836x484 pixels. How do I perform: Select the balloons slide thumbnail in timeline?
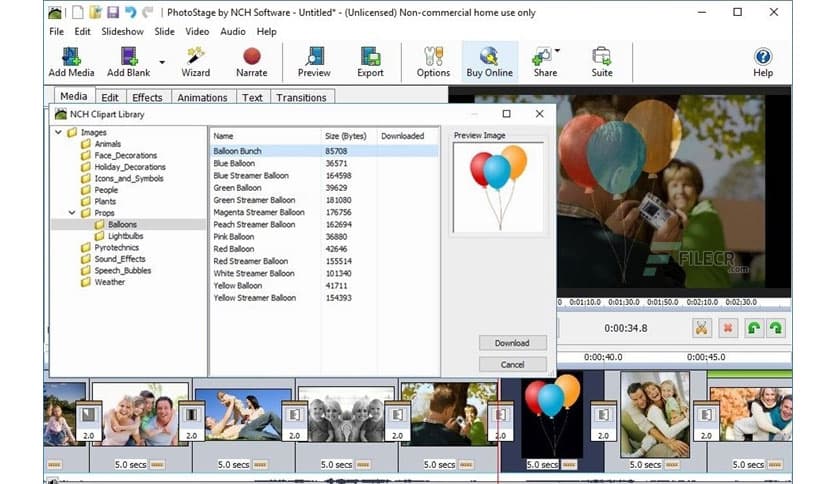pyautogui.click(x=552, y=416)
